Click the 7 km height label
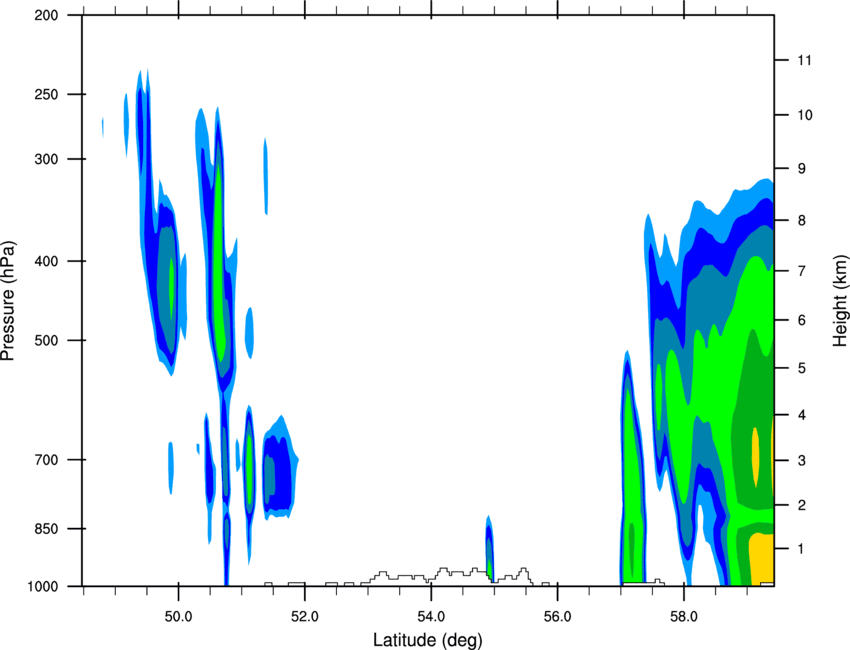This screenshot has height=650, width=850. tap(802, 271)
